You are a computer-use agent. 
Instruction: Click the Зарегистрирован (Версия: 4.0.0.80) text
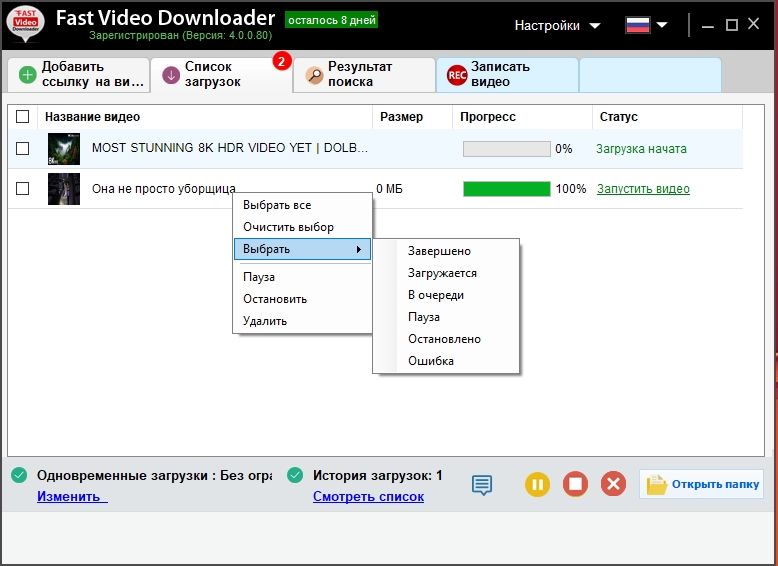click(x=181, y=36)
